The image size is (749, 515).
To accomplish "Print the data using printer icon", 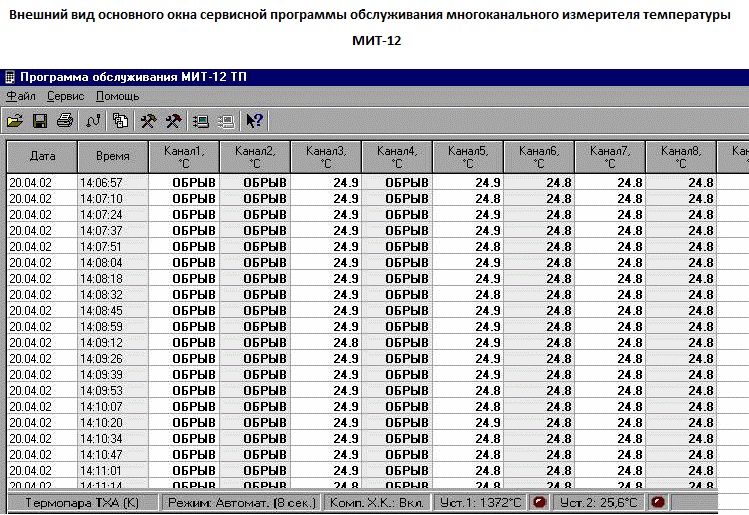I will 64,121.
